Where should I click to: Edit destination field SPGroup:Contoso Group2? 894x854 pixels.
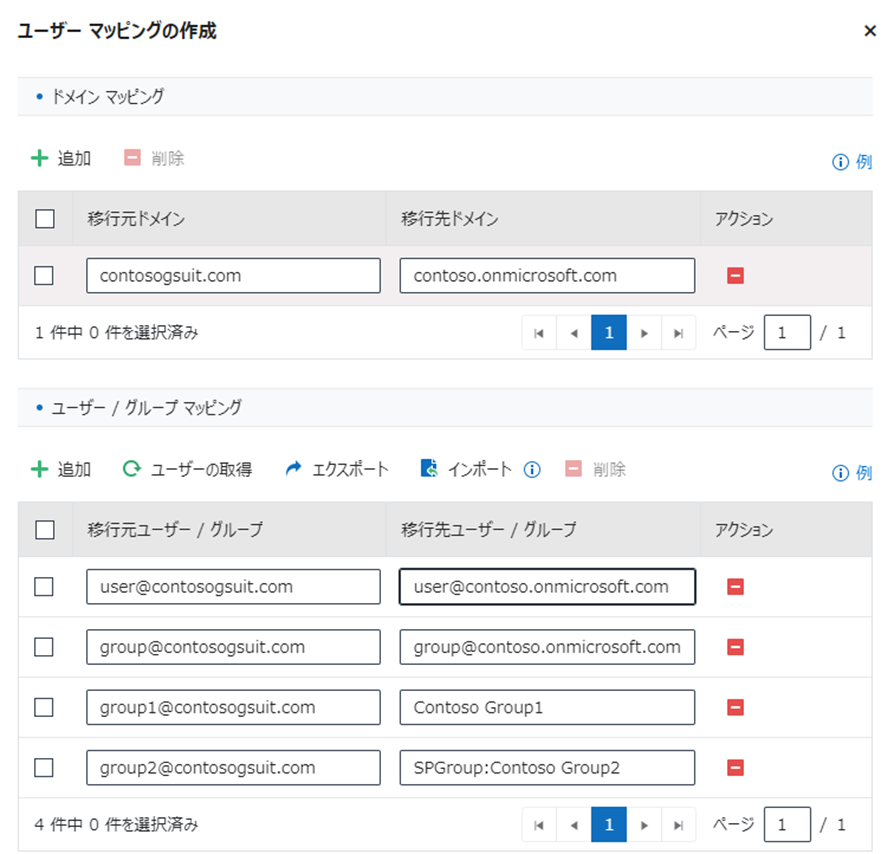(547, 768)
